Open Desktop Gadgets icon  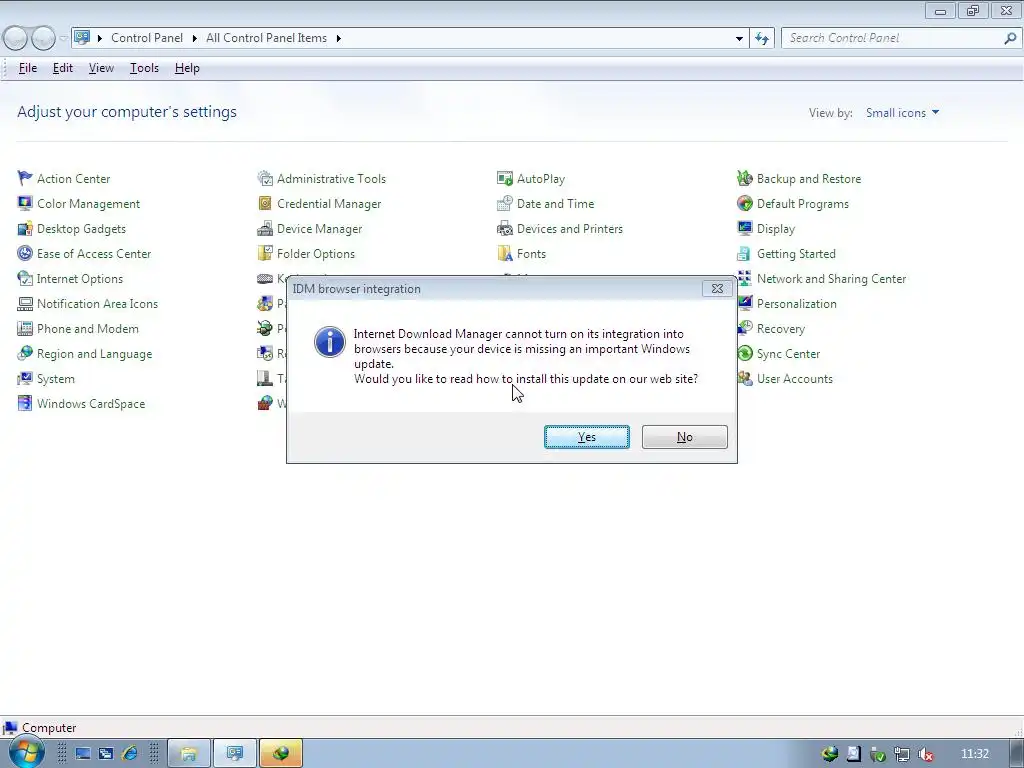(25, 229)
